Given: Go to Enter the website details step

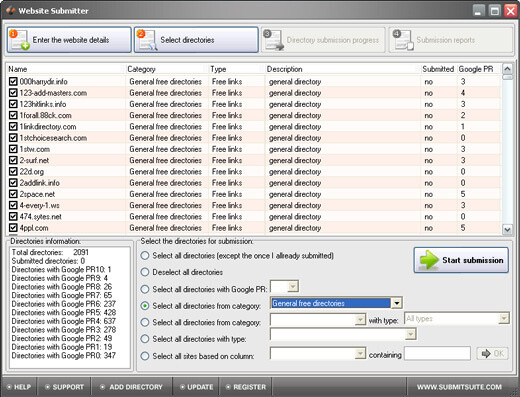Looking at the screenshot, I should tap(69, 40).
